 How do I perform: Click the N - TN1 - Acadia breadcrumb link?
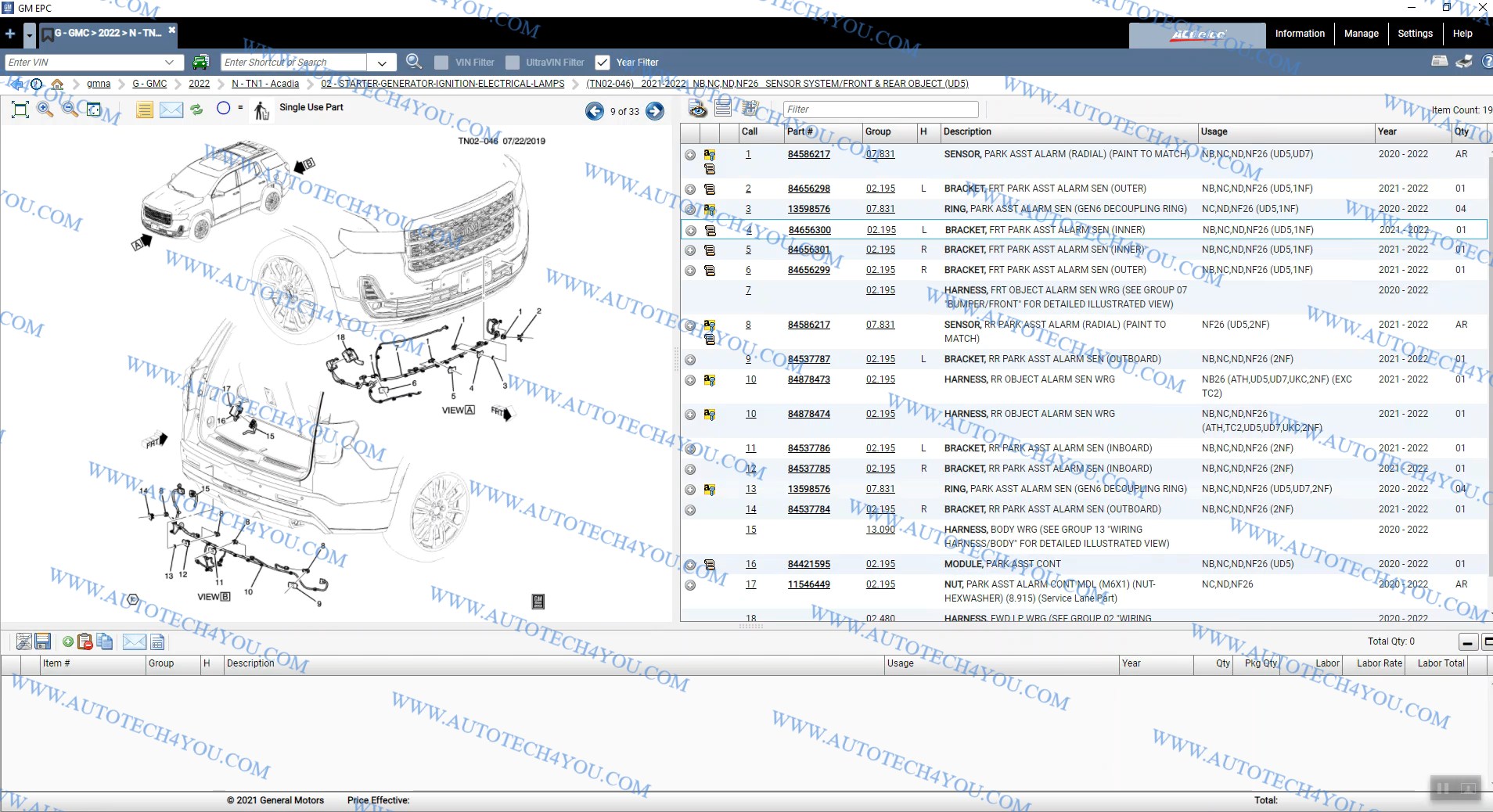point(265,84)
